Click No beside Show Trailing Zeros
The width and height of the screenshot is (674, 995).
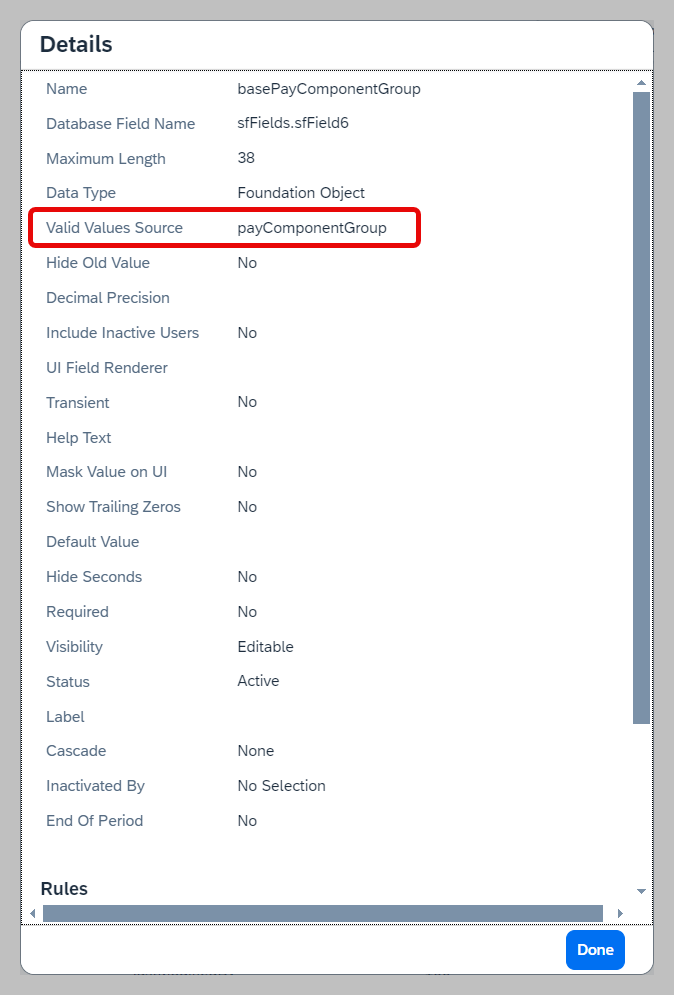pyautogui.click(x=247, y=506)
